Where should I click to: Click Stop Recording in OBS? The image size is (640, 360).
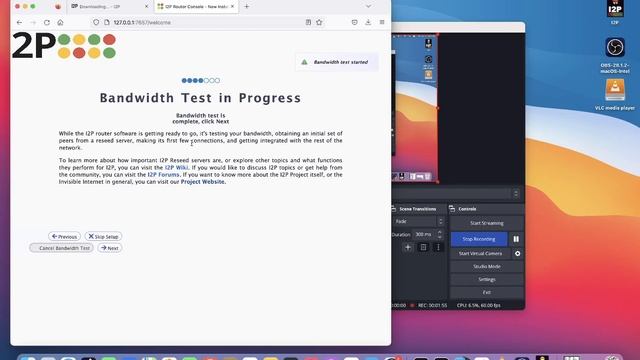[x=479, y=239]
